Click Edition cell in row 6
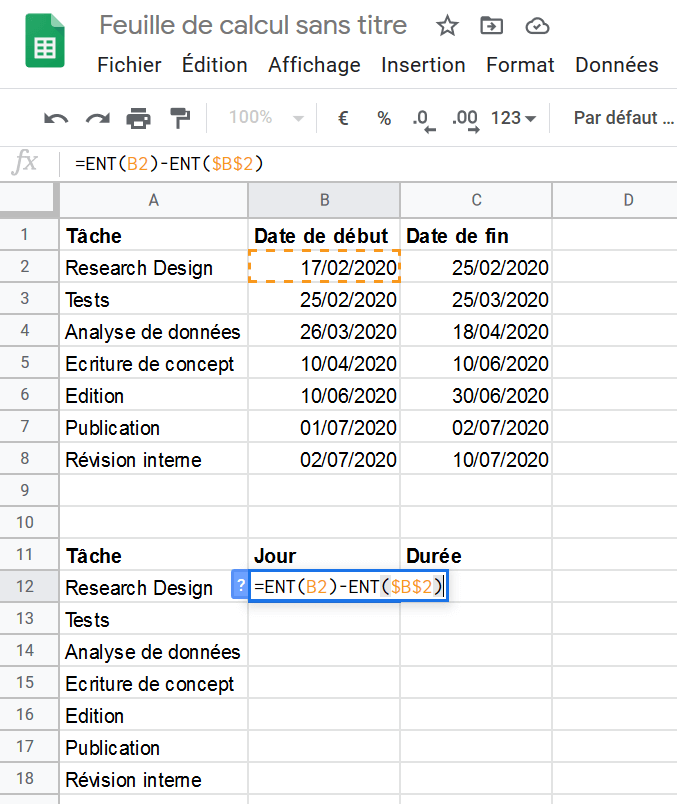 [153, 395]
